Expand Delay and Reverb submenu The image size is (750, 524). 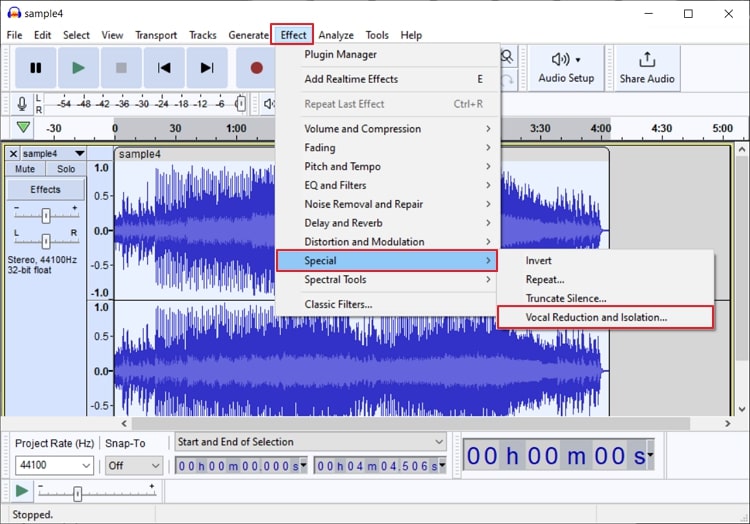tap(387, 223)
